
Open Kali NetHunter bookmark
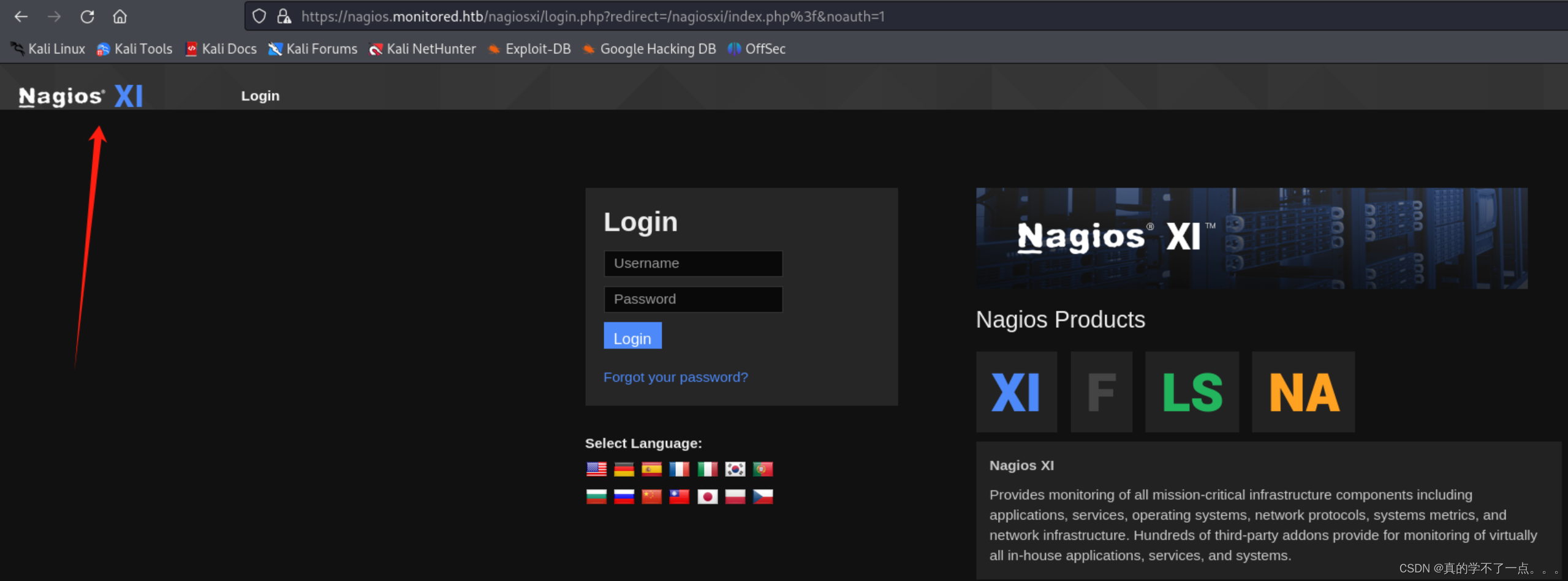pos(423,49)
